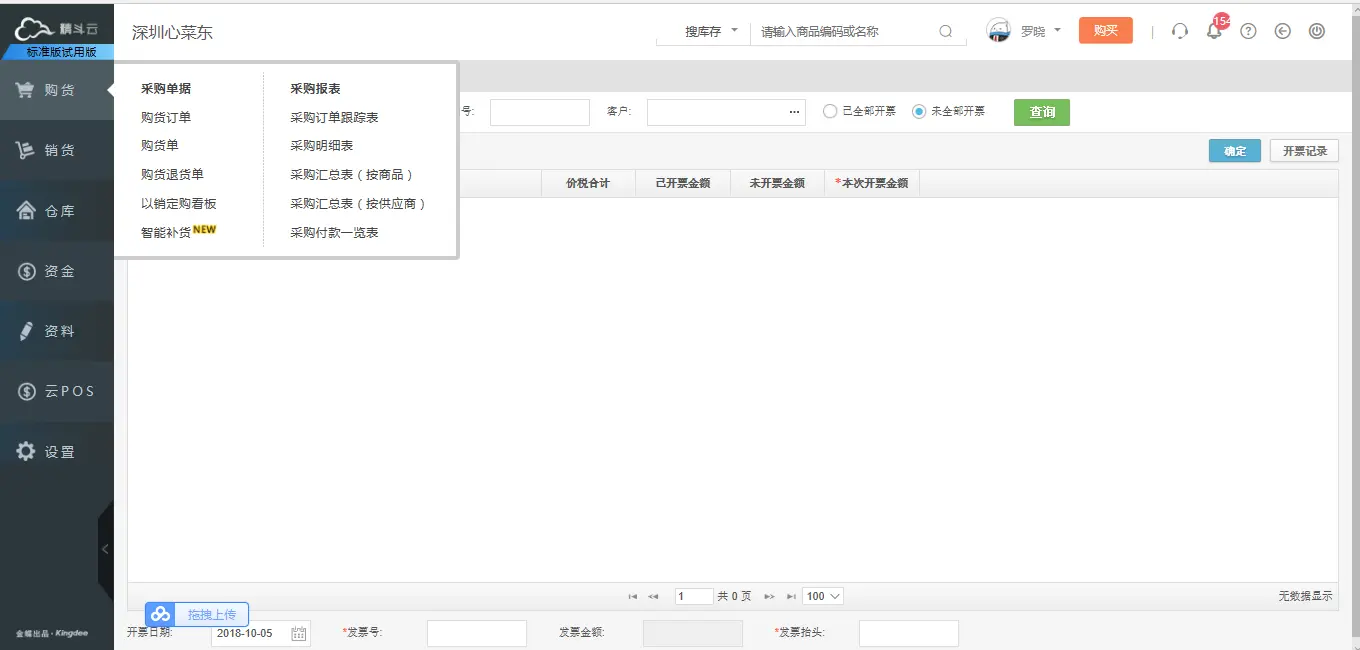Image resolution: width=1360 pixels, height=650 pixels.
Task: Select the 未全部开票 radio button
Action: point(919,112)
